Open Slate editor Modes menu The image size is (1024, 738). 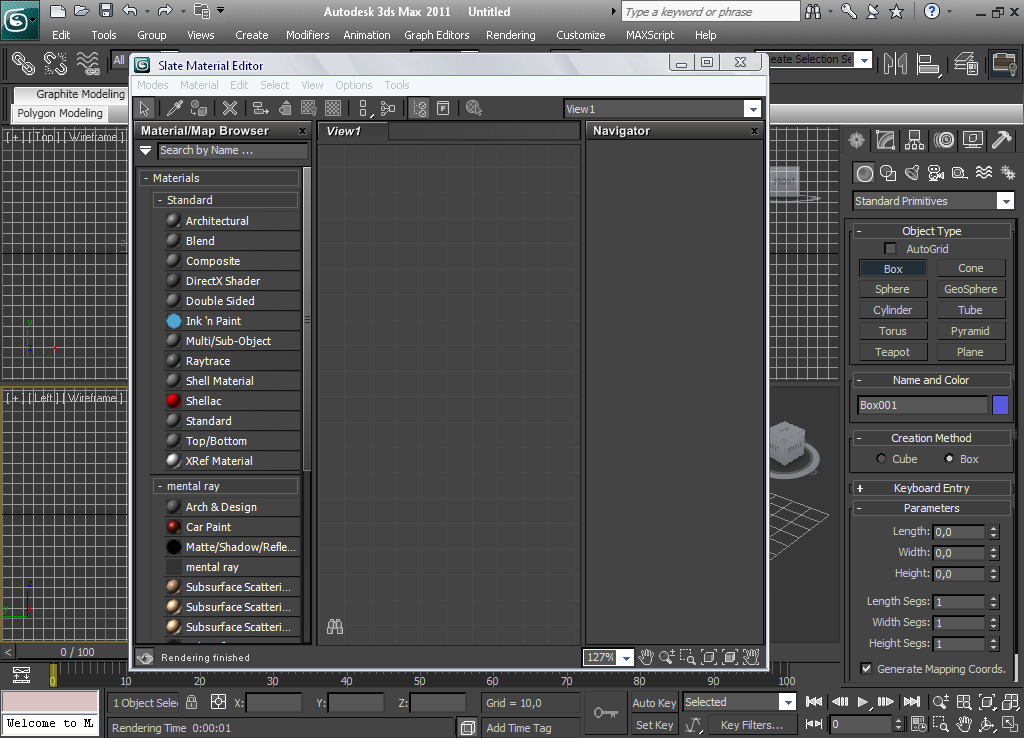(153, 85)
